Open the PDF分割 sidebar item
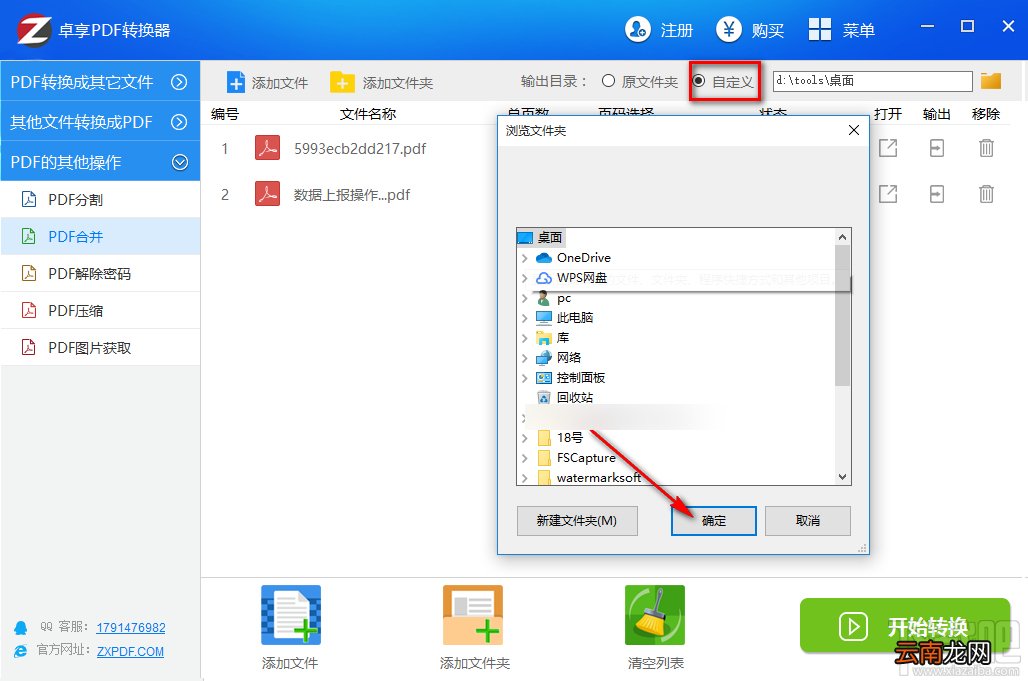Screen dimensions: 1028x681 (100, 199)
